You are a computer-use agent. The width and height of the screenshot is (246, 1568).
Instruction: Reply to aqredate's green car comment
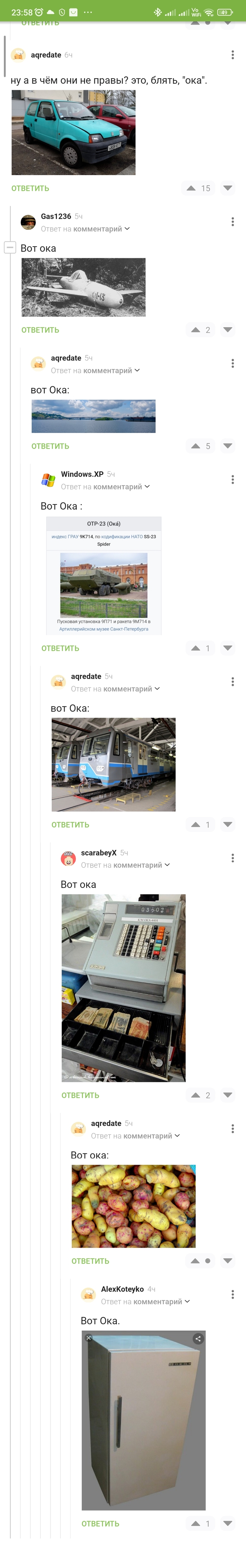tap(31, 189)
